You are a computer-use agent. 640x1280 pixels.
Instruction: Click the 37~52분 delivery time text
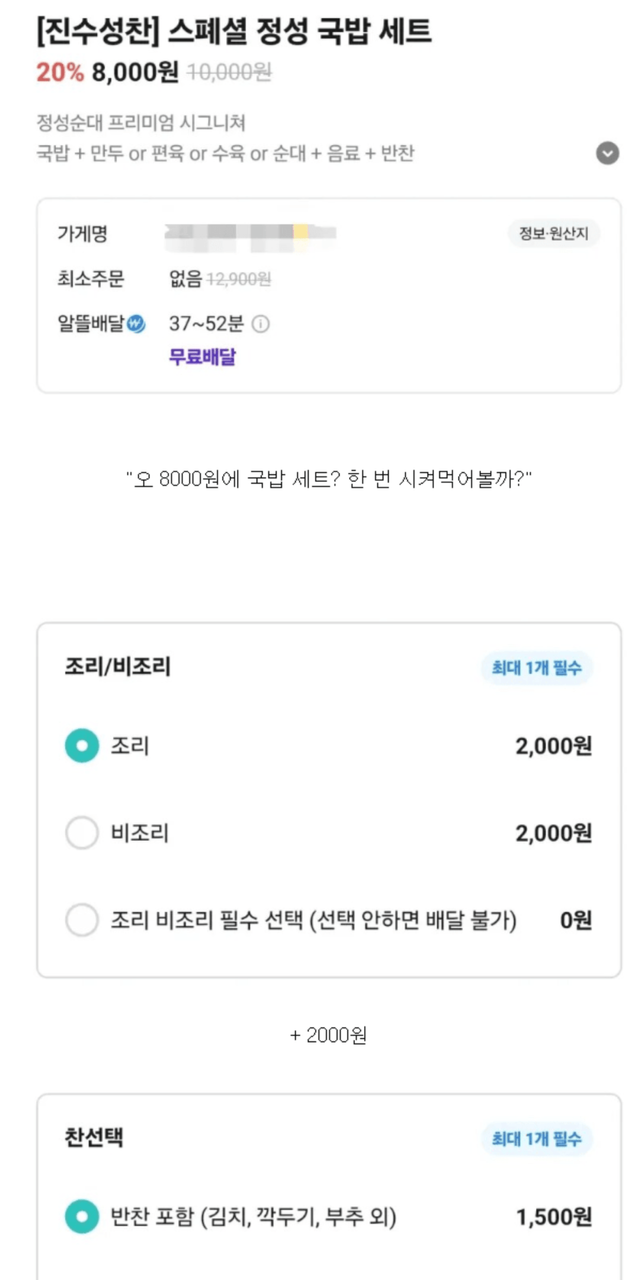point(206,324)
